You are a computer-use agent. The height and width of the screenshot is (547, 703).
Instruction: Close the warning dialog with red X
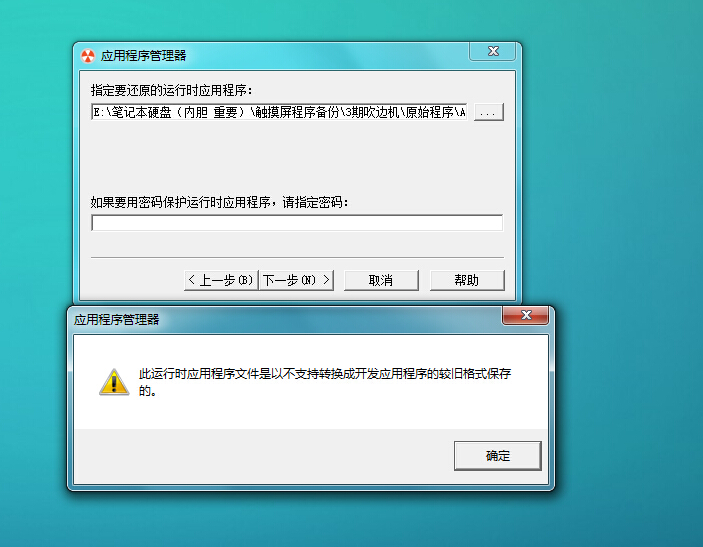click(x=525, y=315)
